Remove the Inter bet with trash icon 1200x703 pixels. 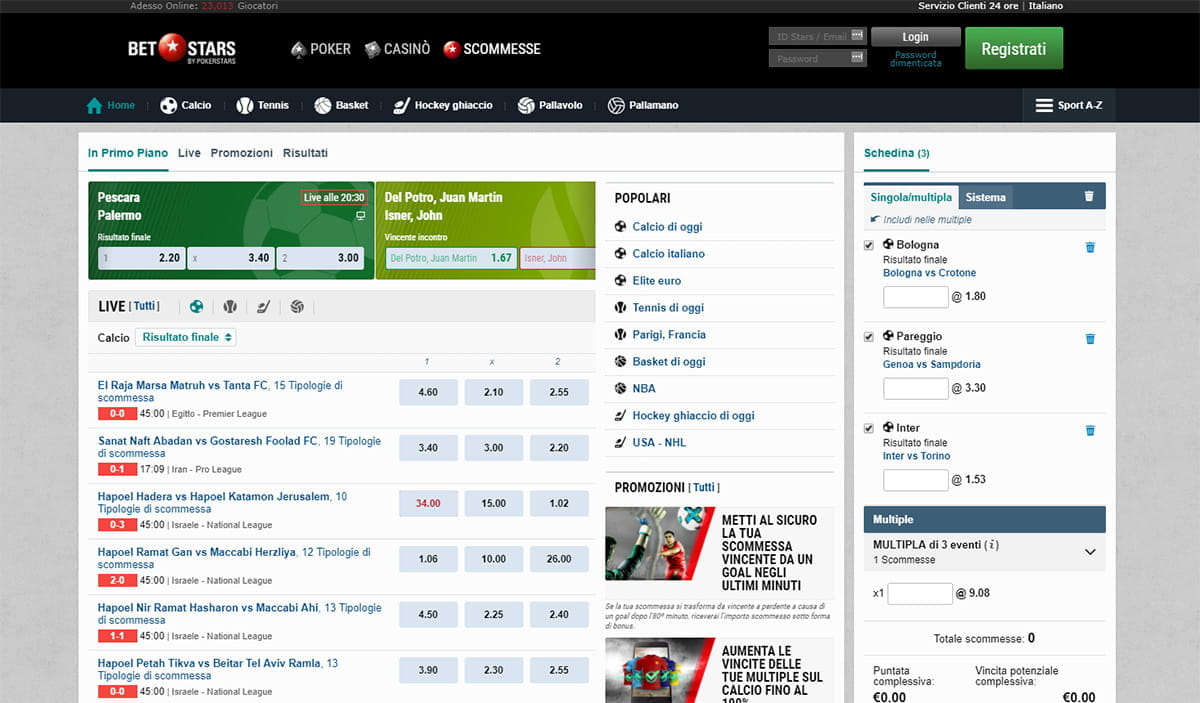click(x=1090, y=431)
